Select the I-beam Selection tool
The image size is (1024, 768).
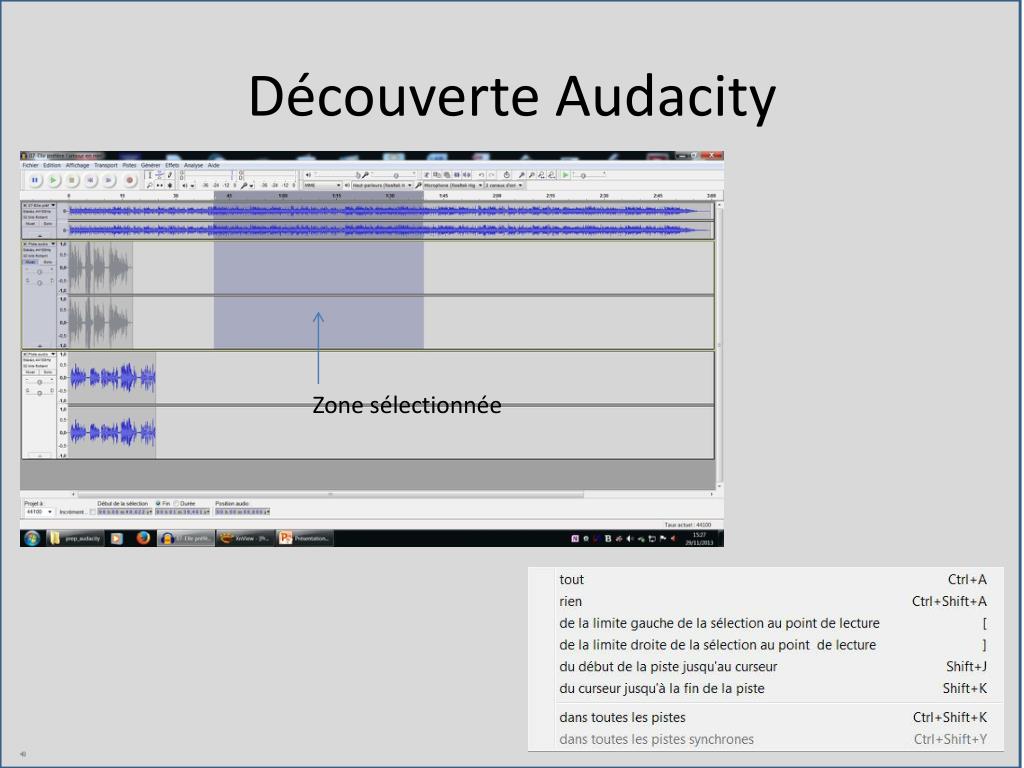(x=150, y=175)
